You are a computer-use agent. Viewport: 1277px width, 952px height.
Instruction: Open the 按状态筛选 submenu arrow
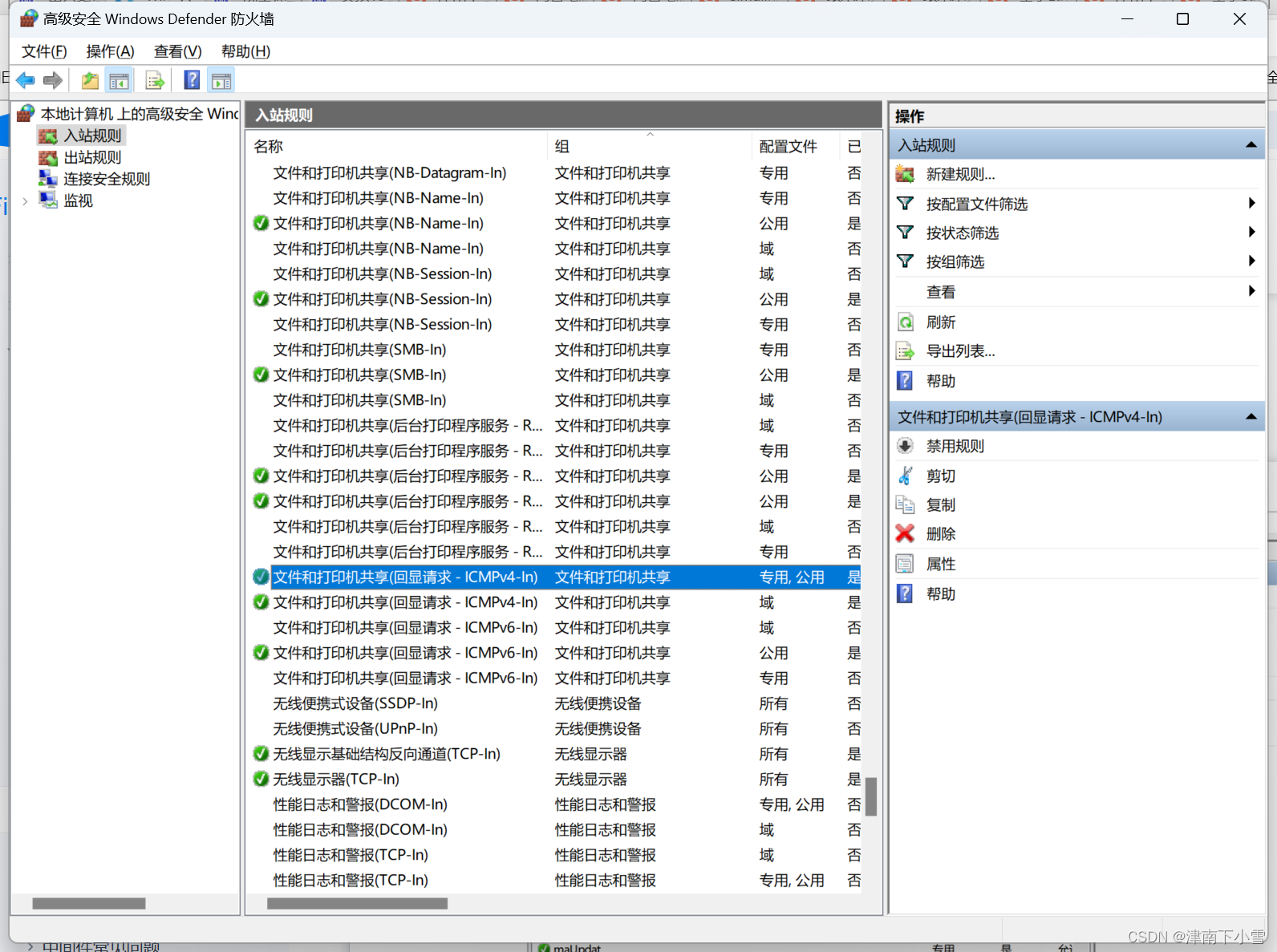click(1251, 233)
